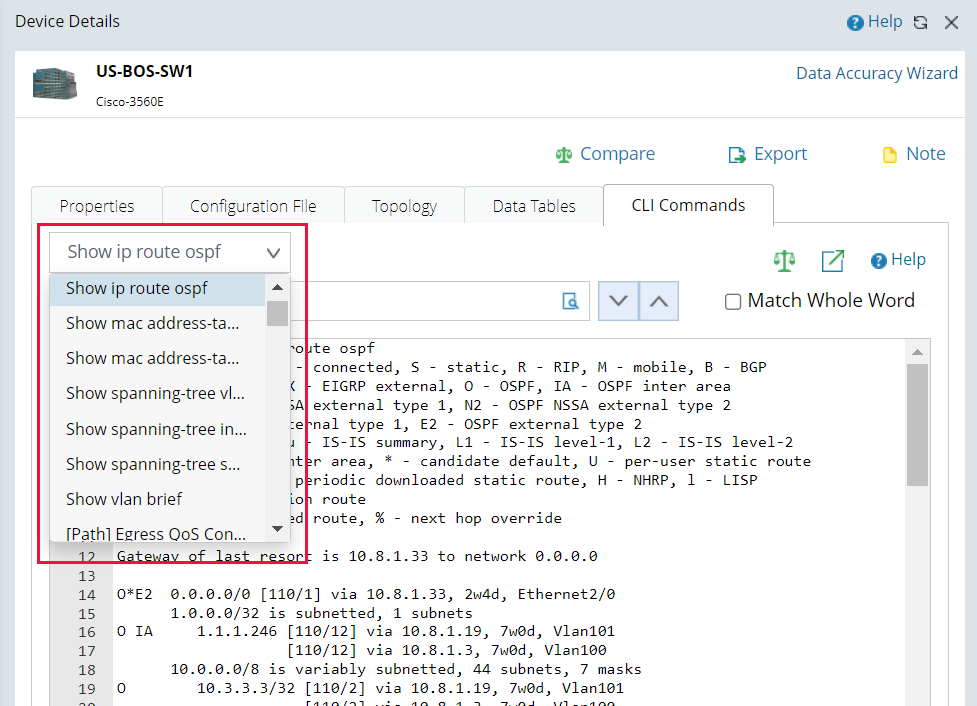Open the Data Tables tab

pos(533,205)
